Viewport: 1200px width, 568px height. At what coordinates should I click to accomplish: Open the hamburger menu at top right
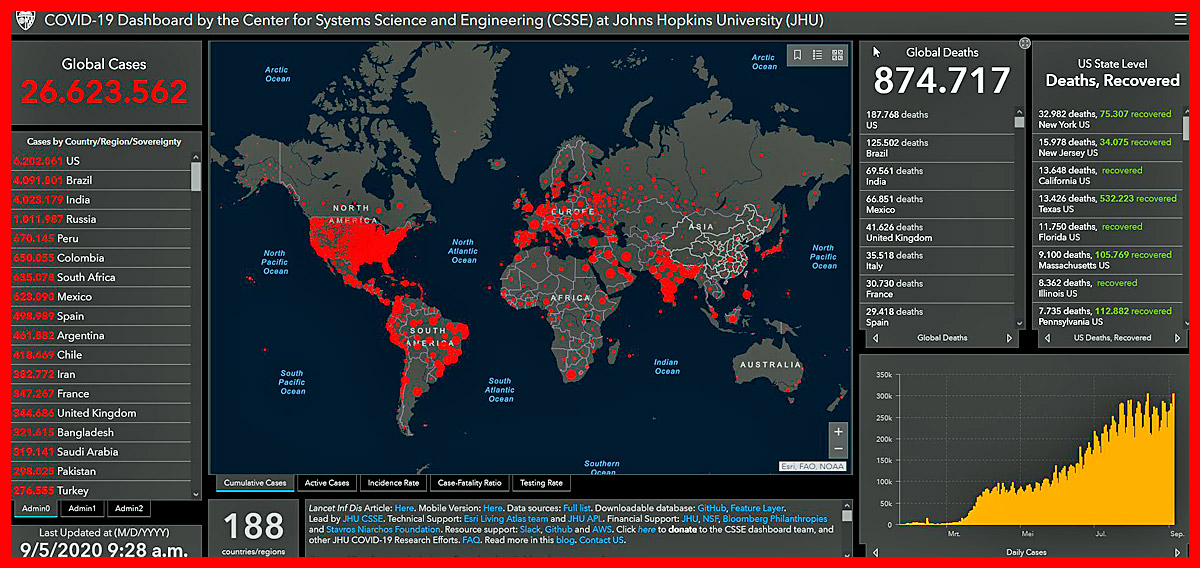point(1181,19)
